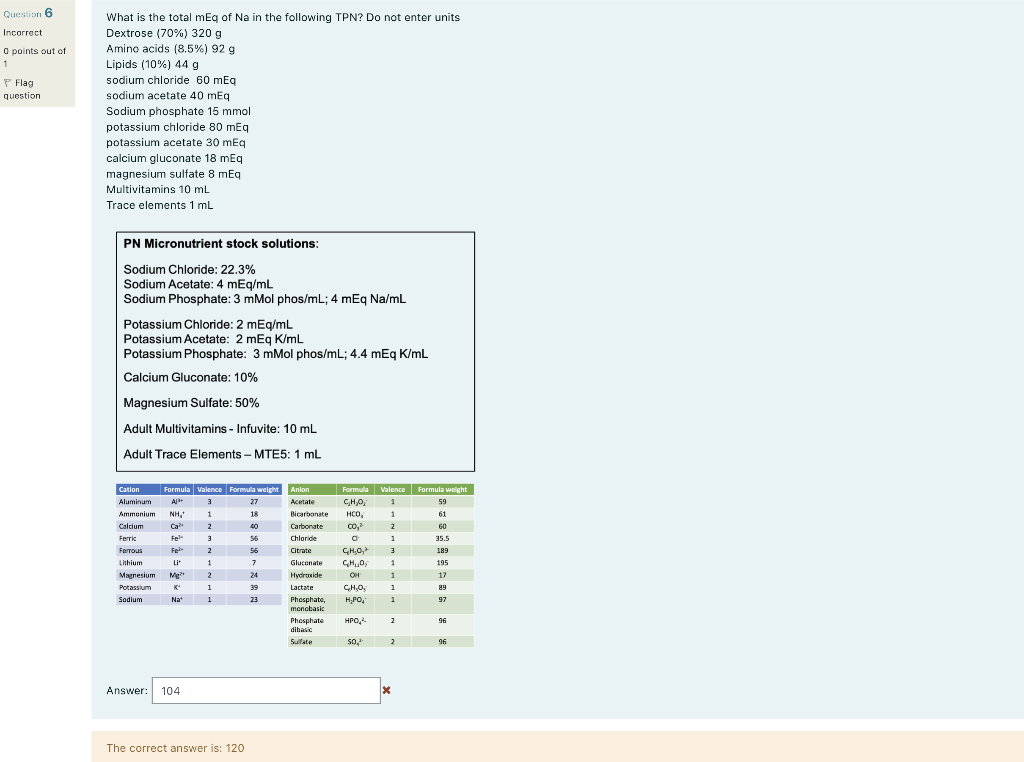Click the line "potassium acetate 30 mEq"
This screenshot has width=1024, height=762.
coord(176,143)
